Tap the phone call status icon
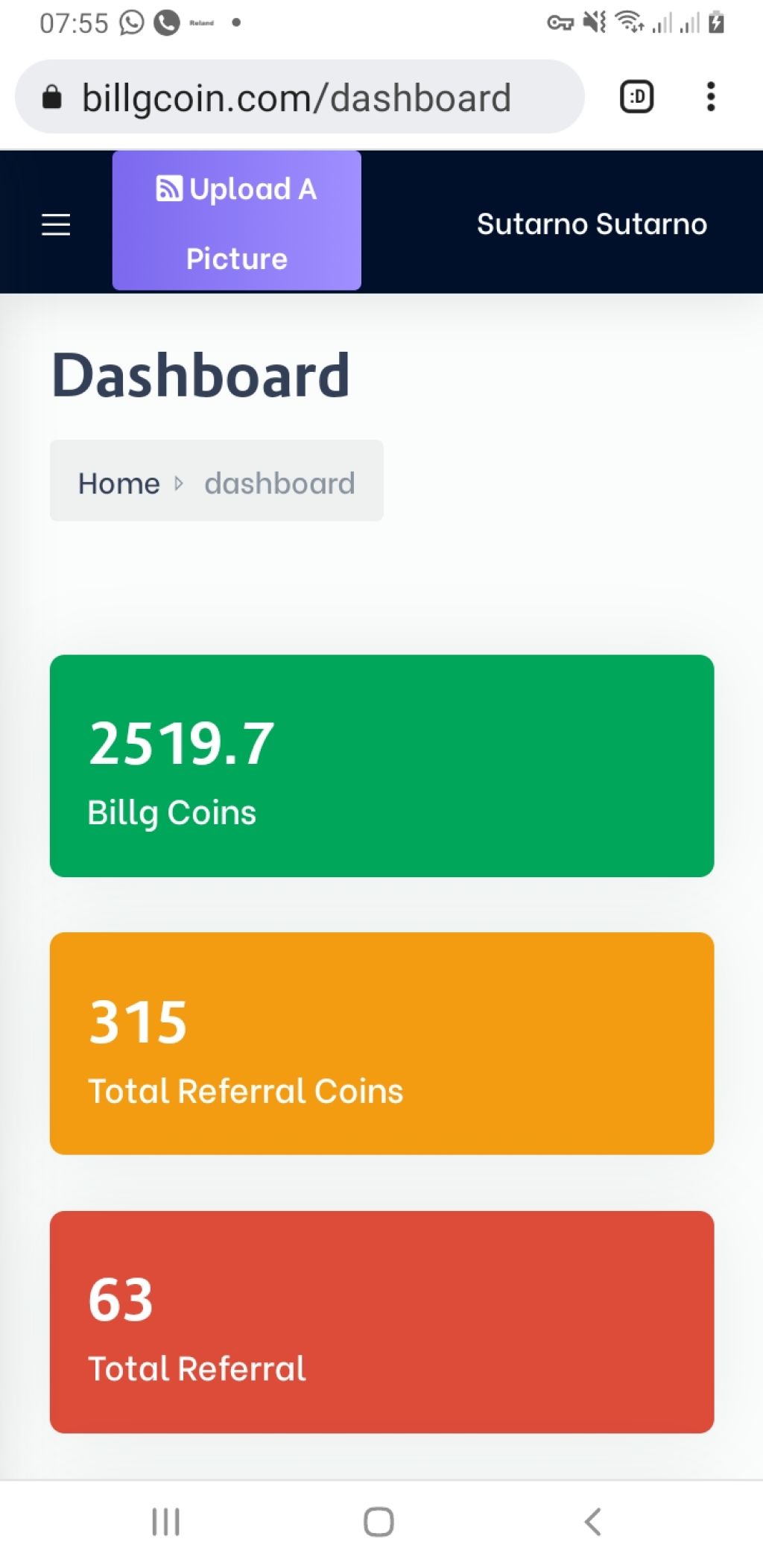763x1568 pixels. 167,22
